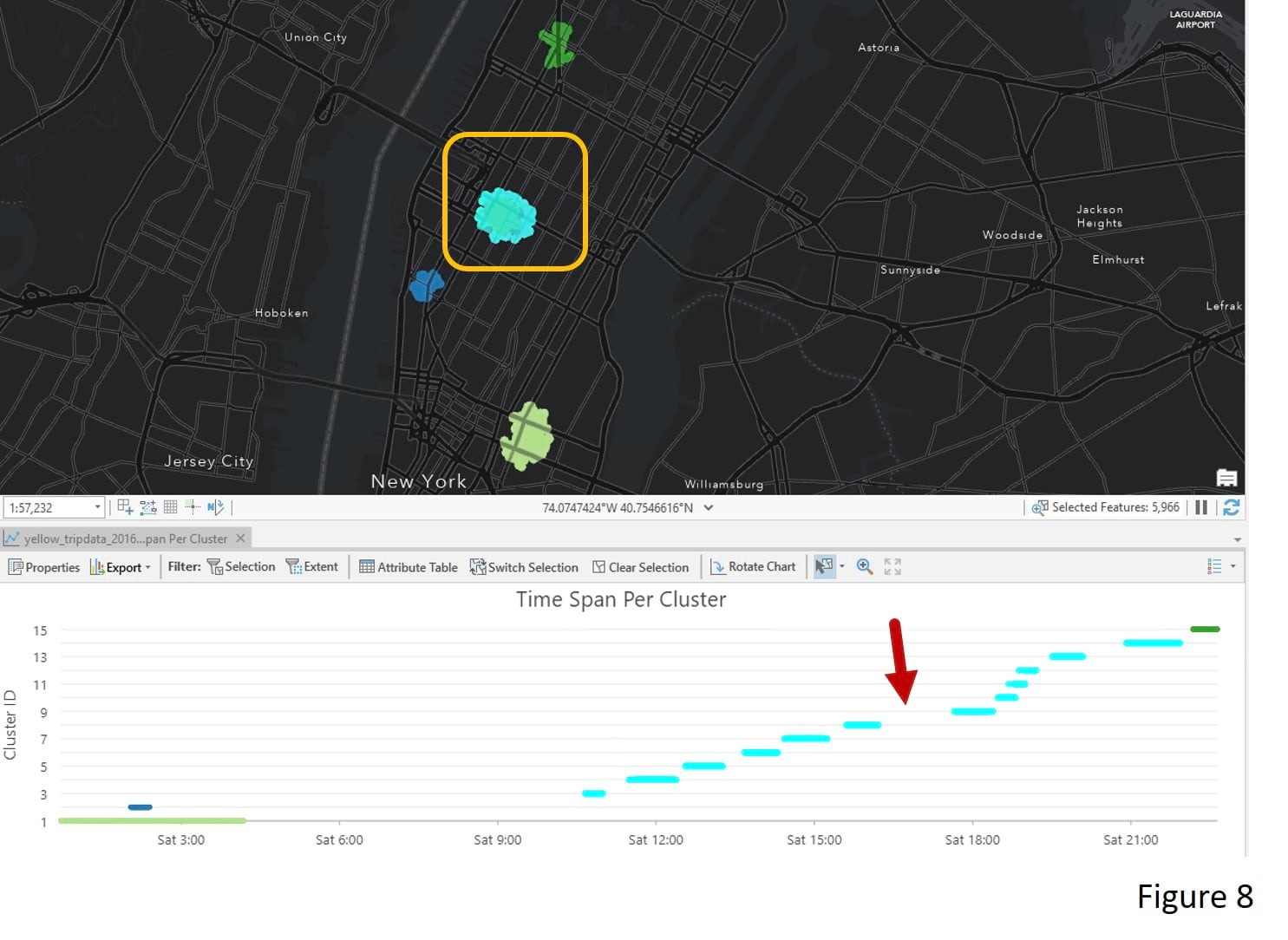Click cyan cluster polygon on the map
The height and width of the screenshot is (940, 1288).
pyautogui.click(x=506, y=215)
